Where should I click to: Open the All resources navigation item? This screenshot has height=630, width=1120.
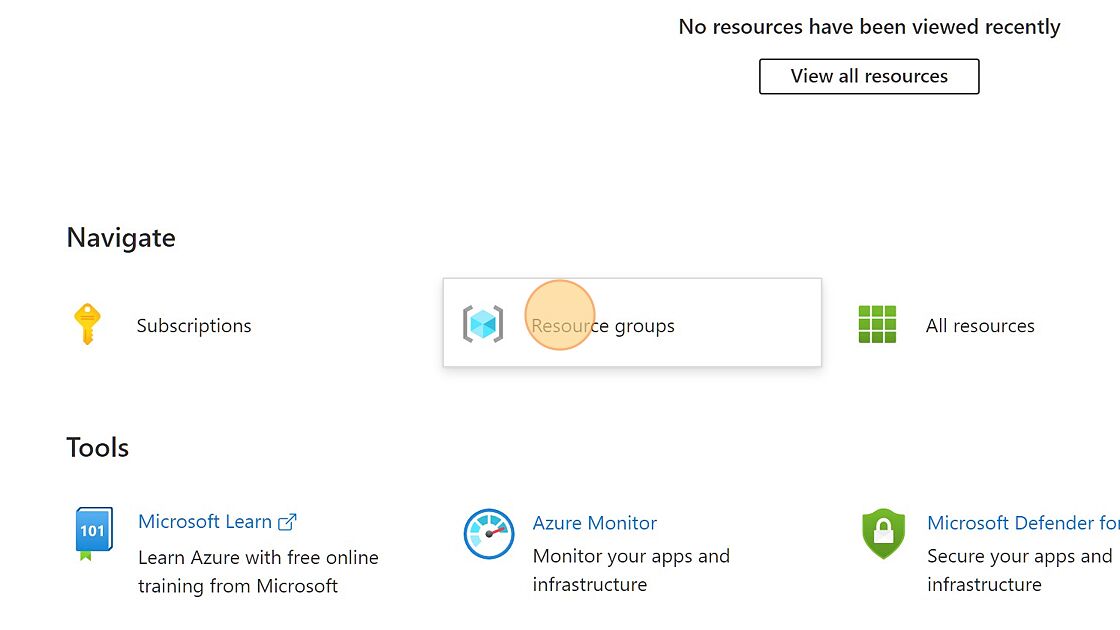(x=980, y=326)
